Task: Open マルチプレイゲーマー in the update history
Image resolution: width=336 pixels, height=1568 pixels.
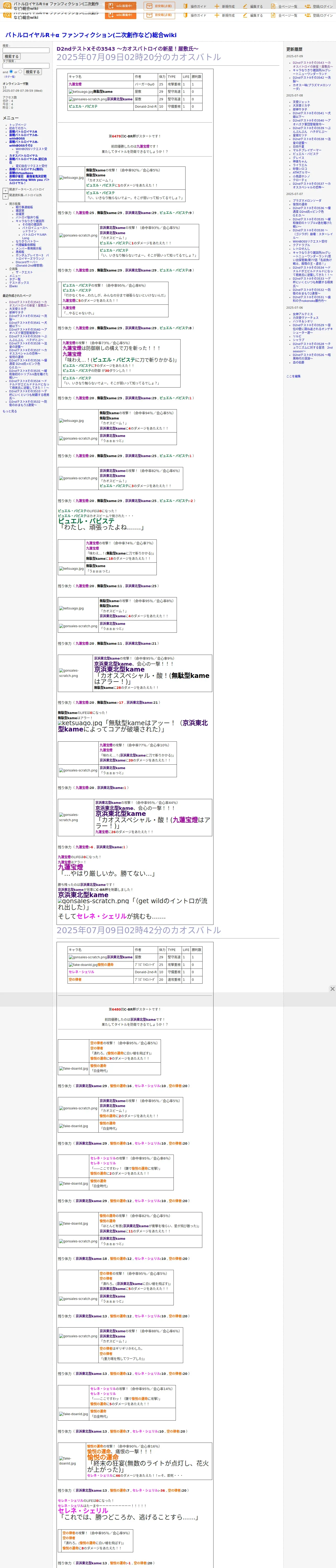Action: (307, 150)
